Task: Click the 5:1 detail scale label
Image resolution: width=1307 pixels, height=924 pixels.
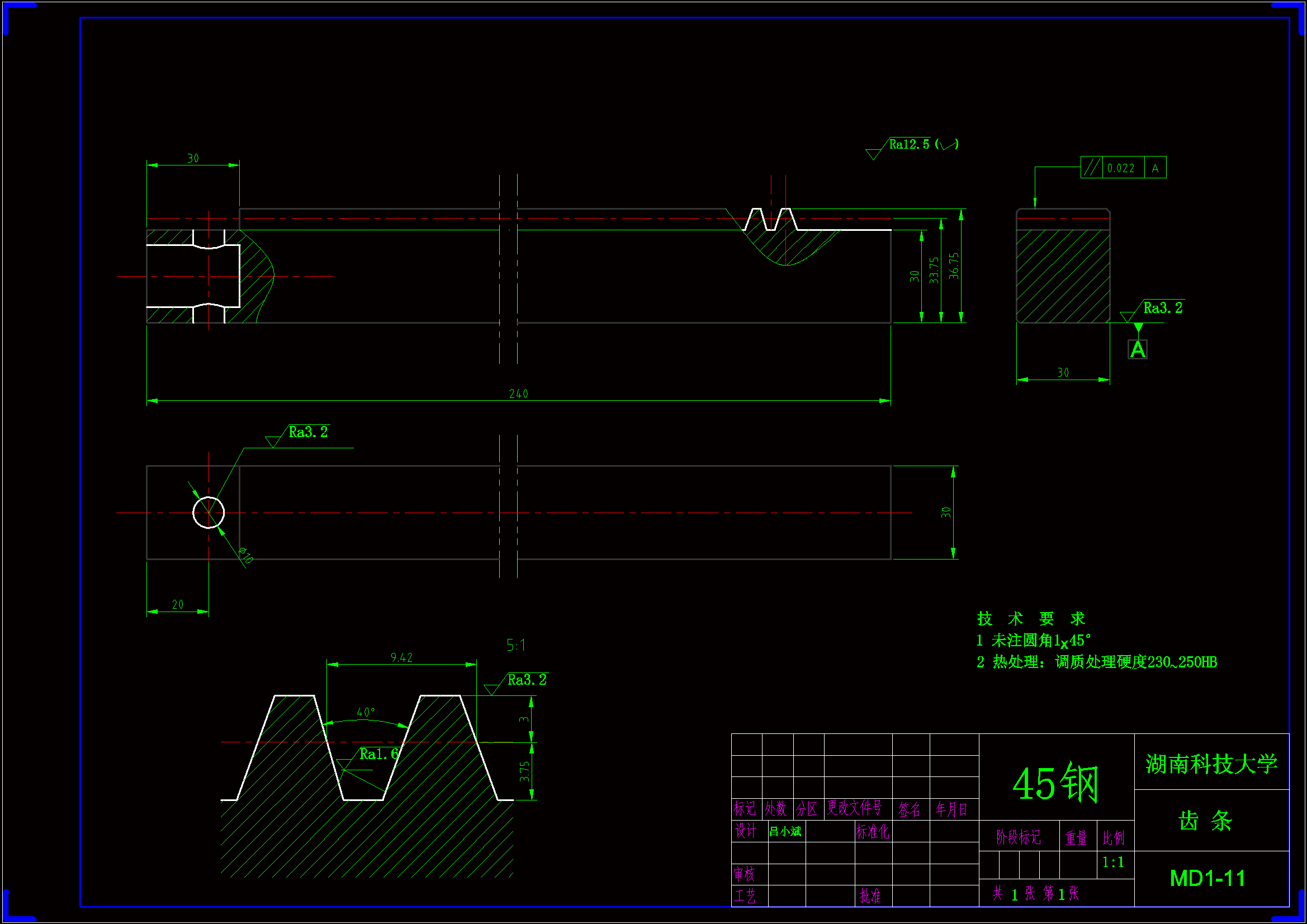Action: tap(516, 646)
